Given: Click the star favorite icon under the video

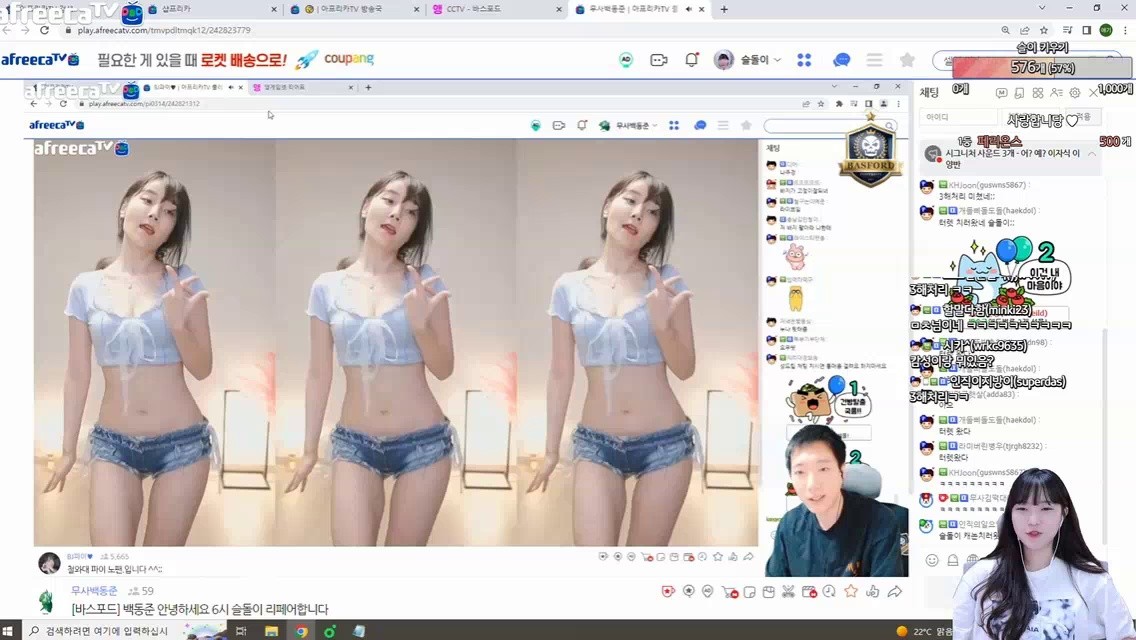Looking at the screenshot, I should click(851, 592).
